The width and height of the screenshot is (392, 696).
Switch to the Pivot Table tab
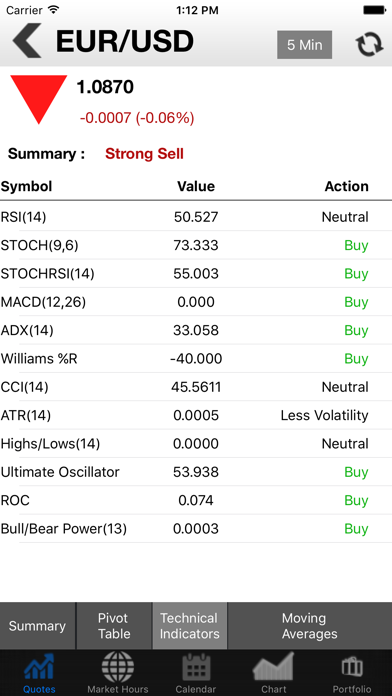pos(114,626)
